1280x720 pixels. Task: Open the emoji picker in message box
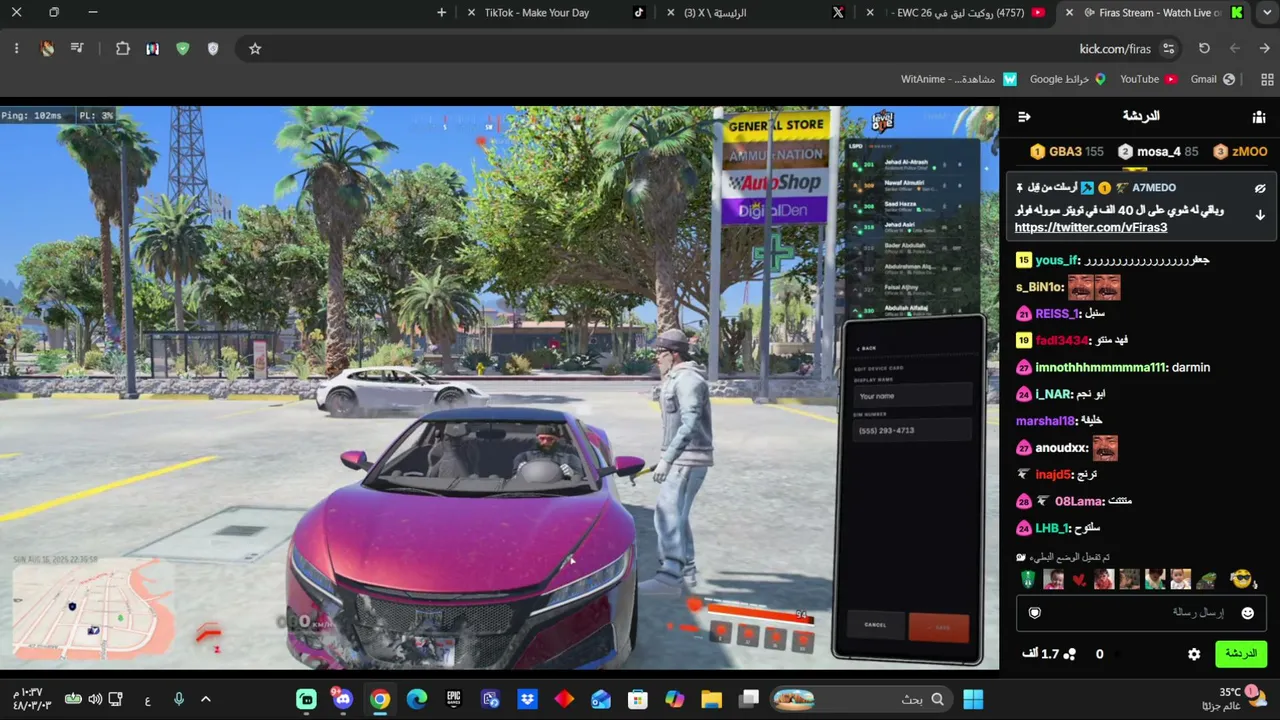[x=1247, y=612]
